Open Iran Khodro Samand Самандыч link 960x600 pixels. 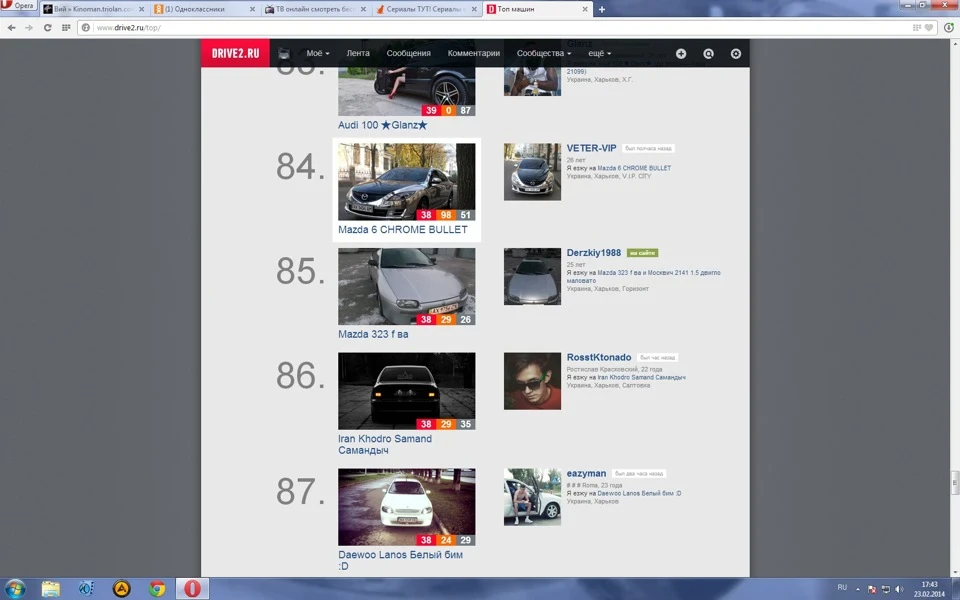point(385,444)
